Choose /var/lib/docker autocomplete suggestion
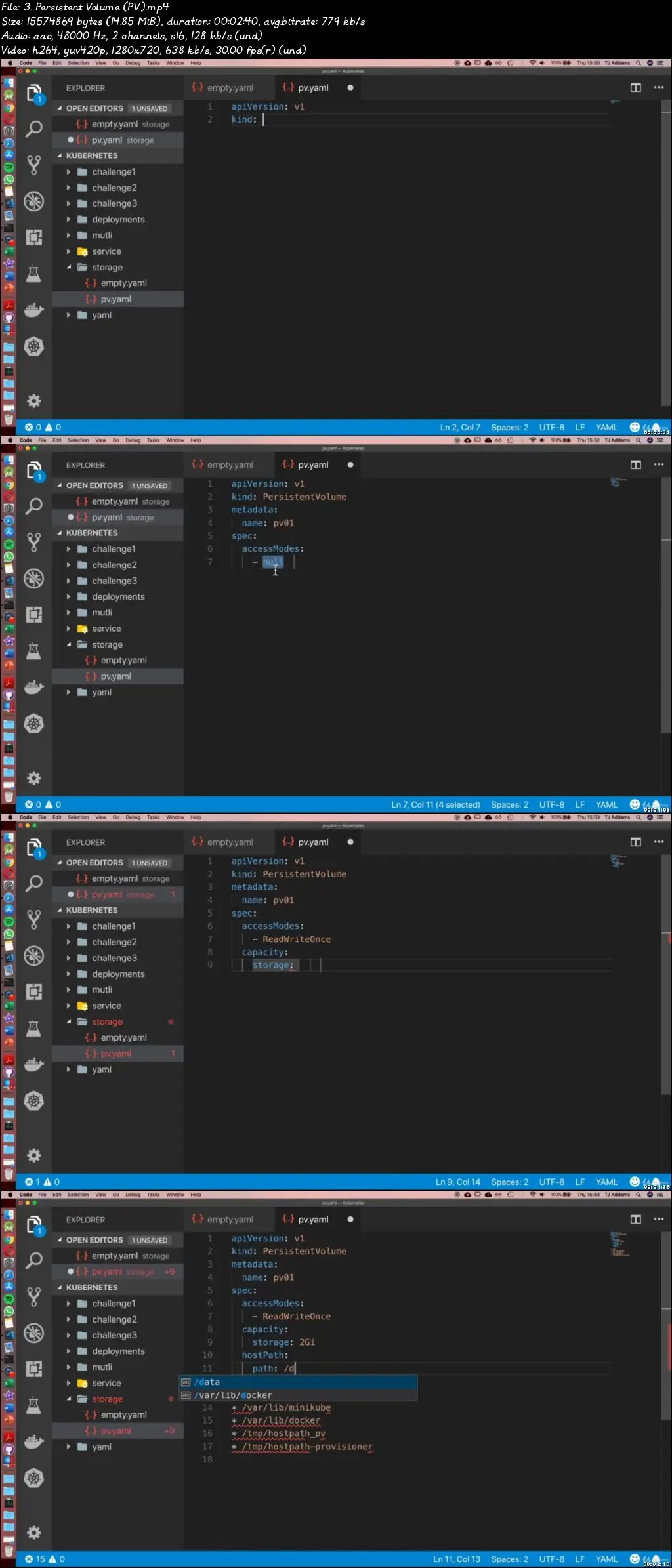This screenshot has width=672, height=1568. (299, 1395)
